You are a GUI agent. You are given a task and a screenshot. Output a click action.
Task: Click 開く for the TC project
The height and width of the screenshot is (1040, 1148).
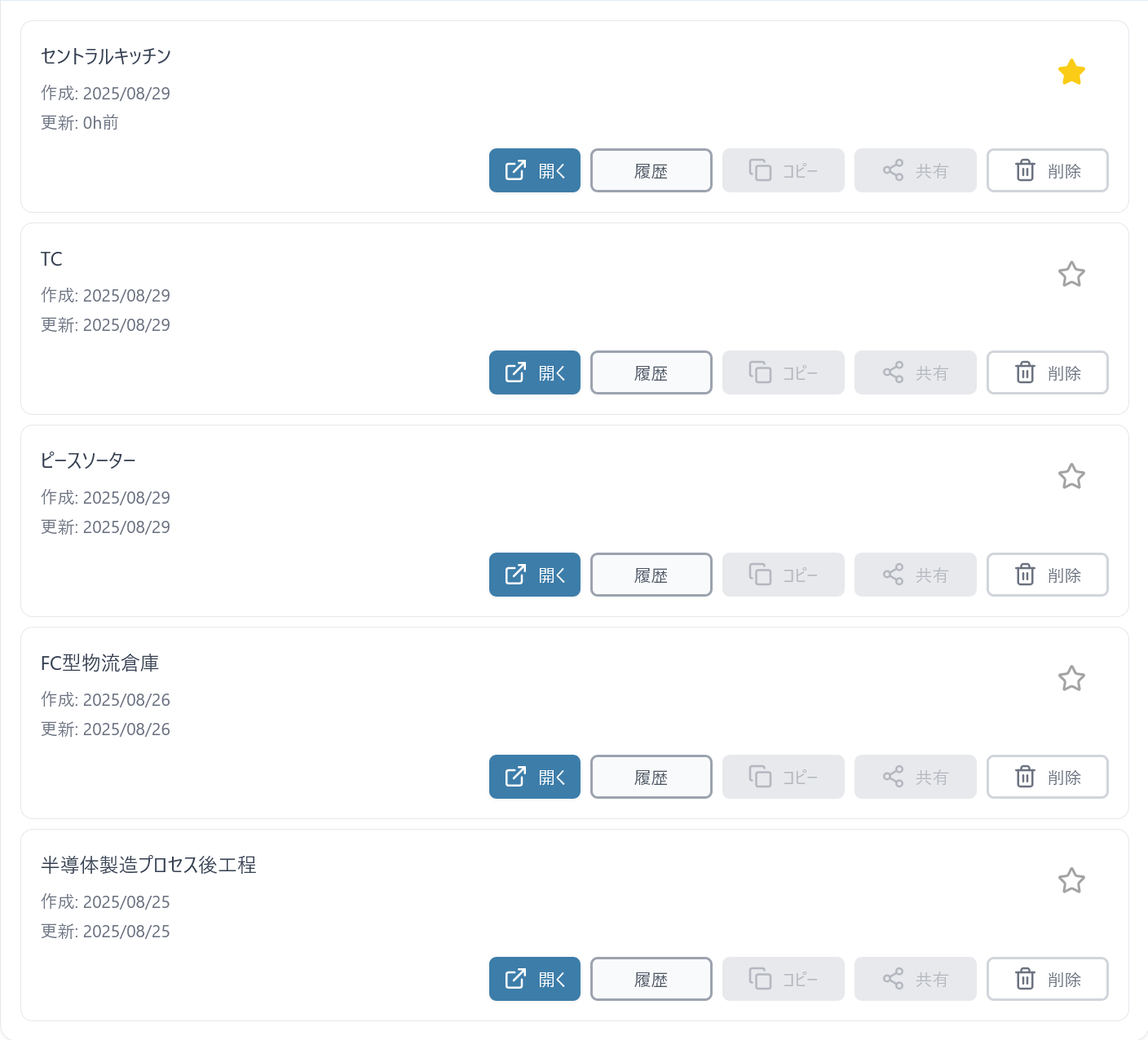coord(535,372)
